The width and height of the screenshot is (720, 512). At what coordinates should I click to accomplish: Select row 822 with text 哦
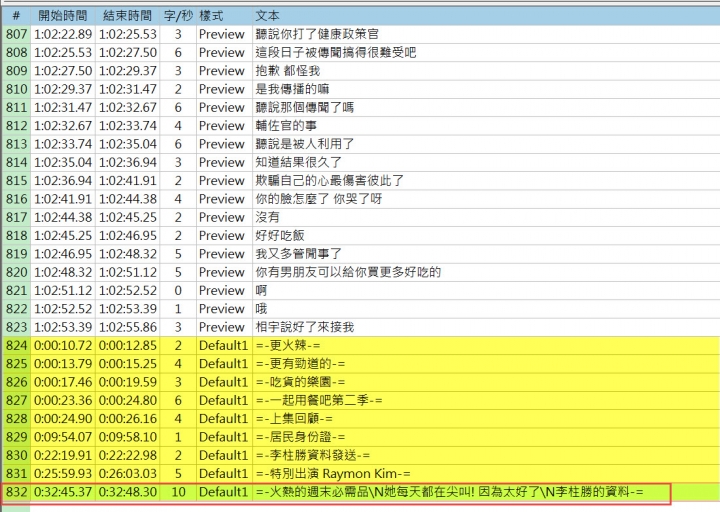(361, 309)
